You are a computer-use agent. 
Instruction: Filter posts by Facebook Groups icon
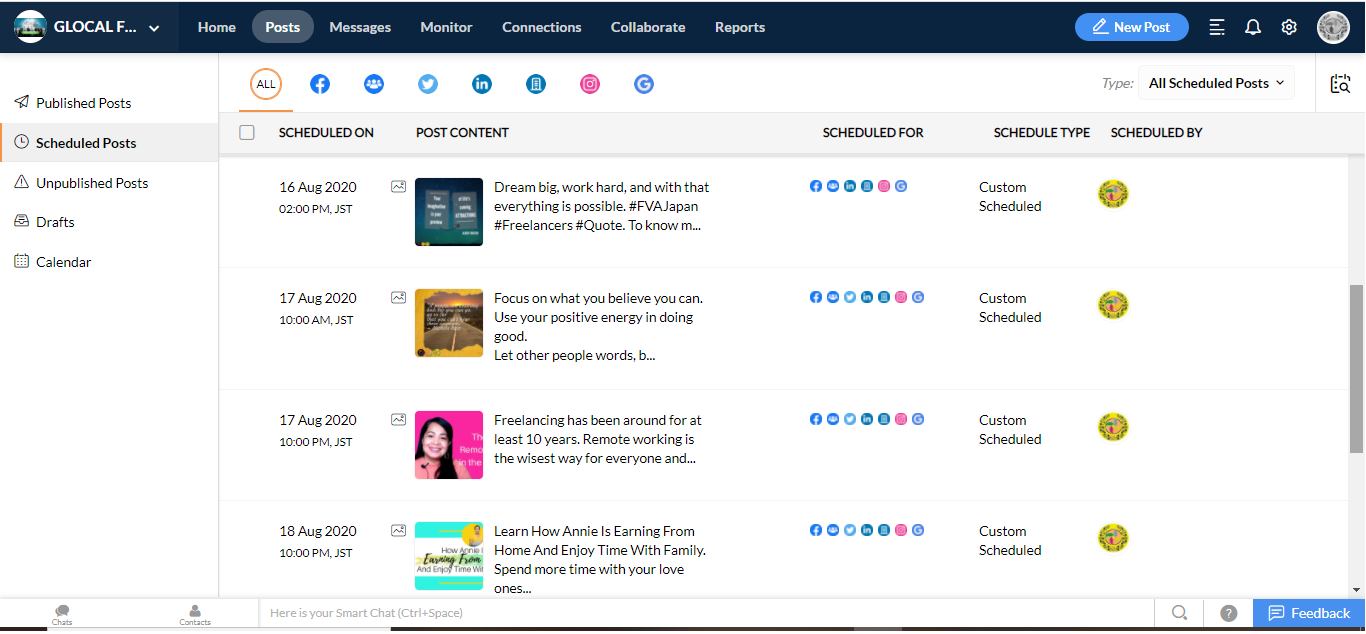click(374, 85)
